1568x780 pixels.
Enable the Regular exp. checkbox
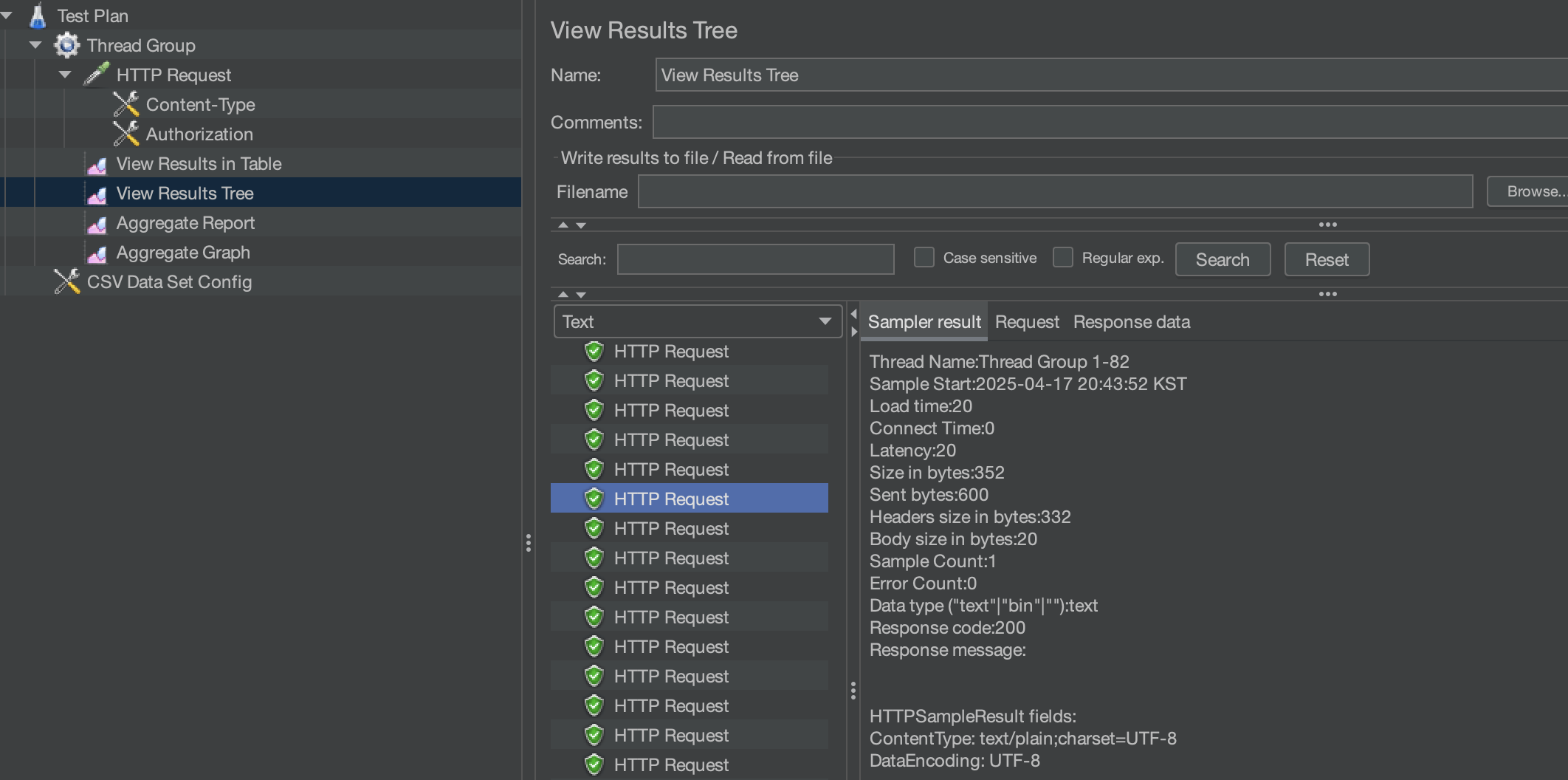tap(1062, 257)
